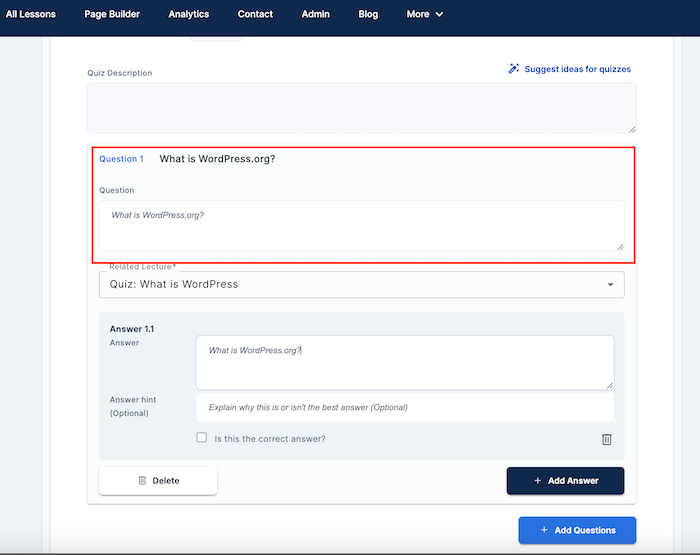Viewport: 700px width, 555px height.
Task: Click the Answer hint input field
Action: 405,407
